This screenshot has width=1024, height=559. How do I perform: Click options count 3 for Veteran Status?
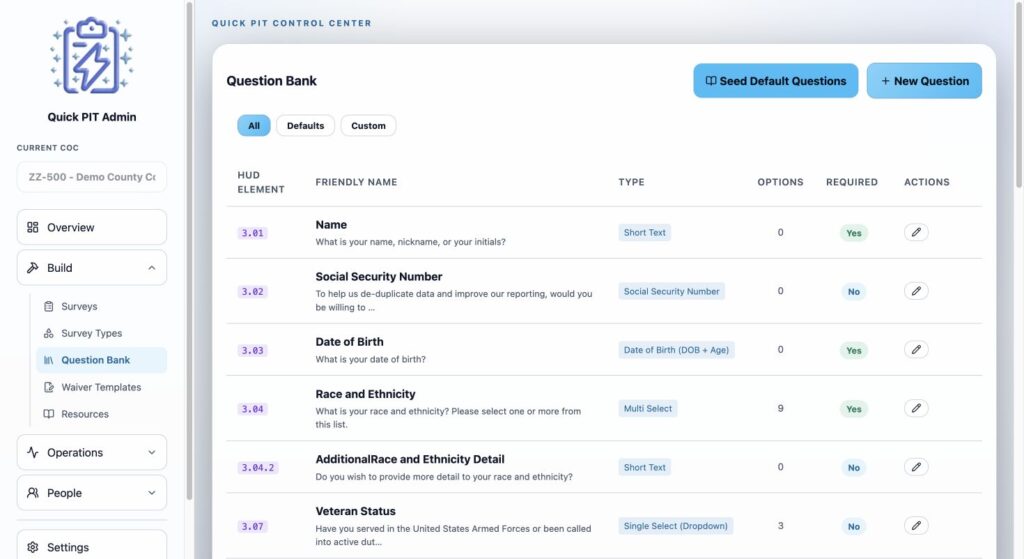coord(780,526)
